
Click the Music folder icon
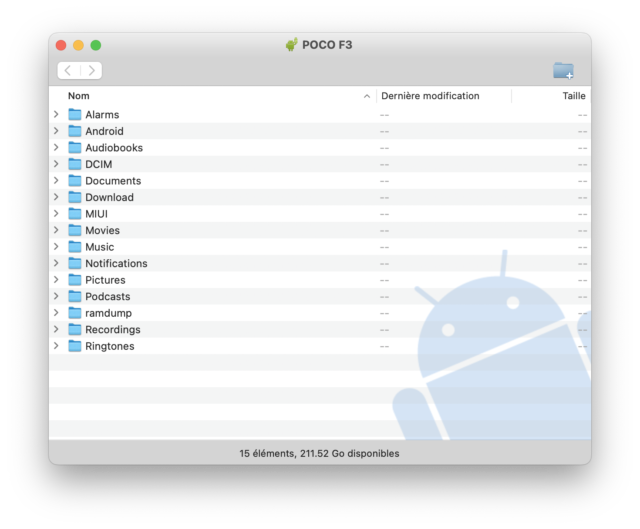click(75, 247)
